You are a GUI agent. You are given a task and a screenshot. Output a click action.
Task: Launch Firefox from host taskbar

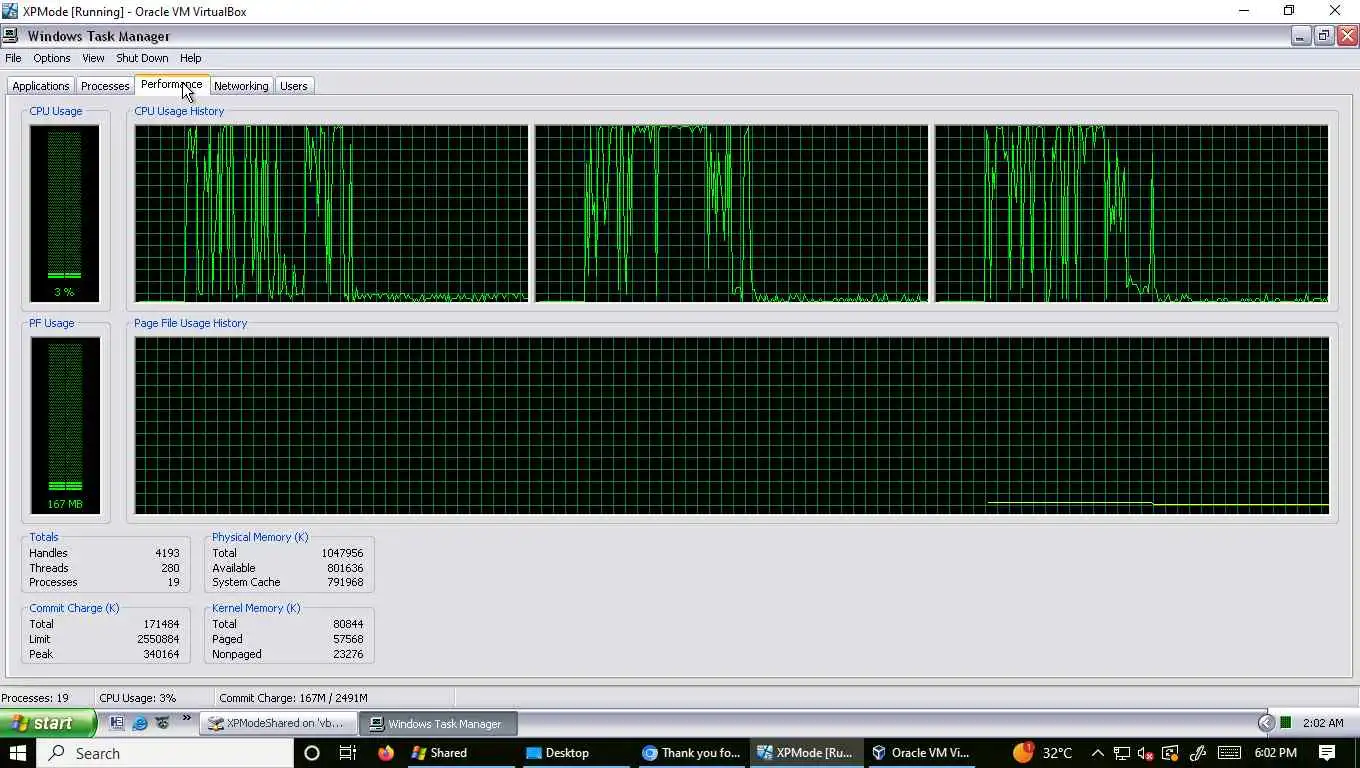385,753
